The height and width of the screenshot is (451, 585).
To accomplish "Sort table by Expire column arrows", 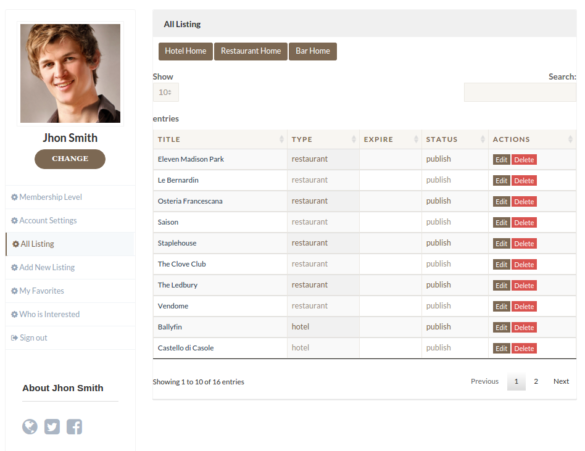I will coord(416,139).
